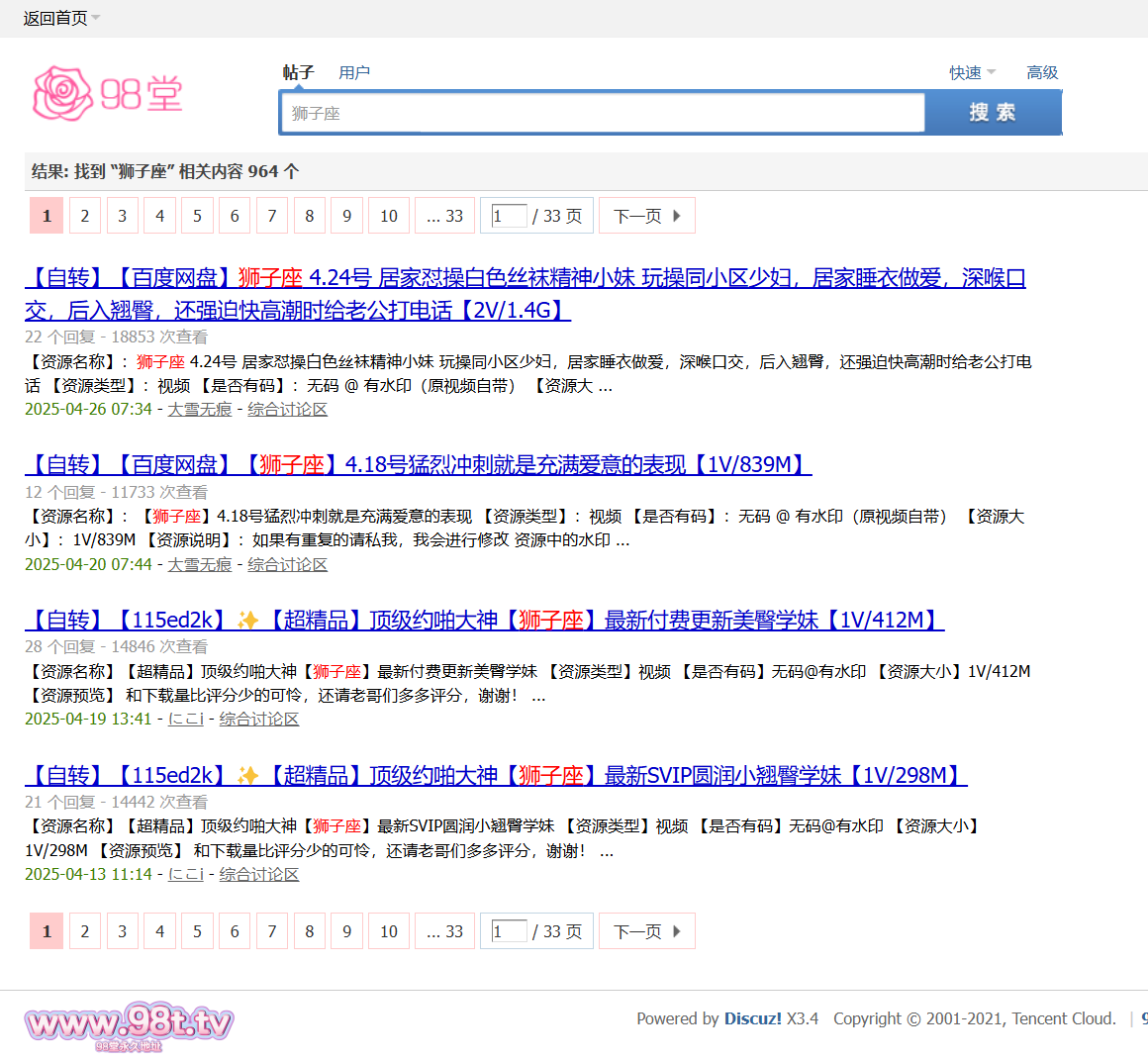The height and width of the screenshot is (1061, 1148).
Task: Go to page 7 in bottom pagination
Action: (x=272, y=931)
